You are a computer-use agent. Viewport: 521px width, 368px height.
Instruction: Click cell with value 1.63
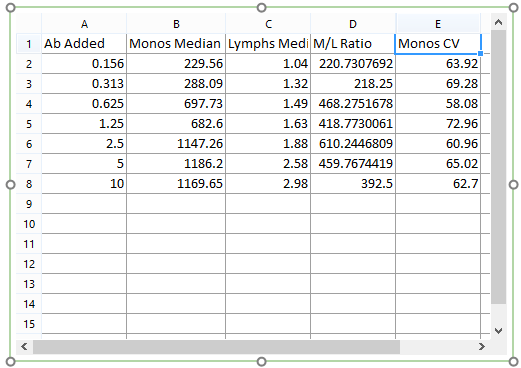(x=268, y=124)
